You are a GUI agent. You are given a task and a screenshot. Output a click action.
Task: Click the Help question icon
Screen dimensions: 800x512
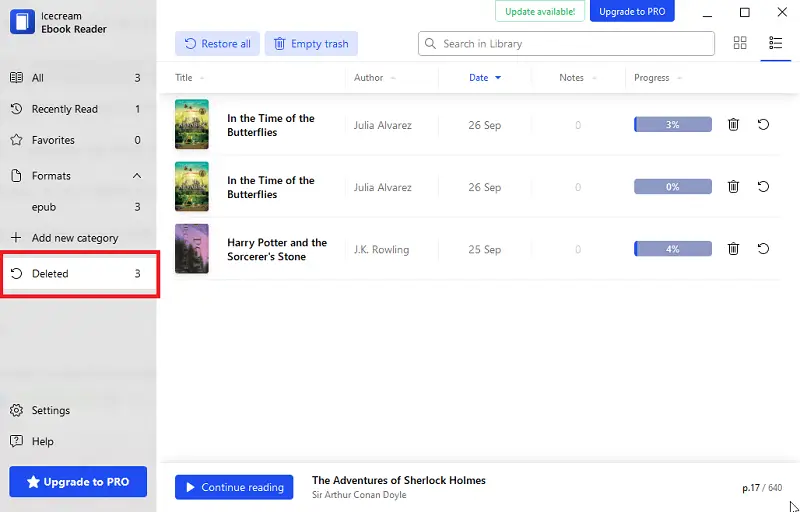pos(16,441)
